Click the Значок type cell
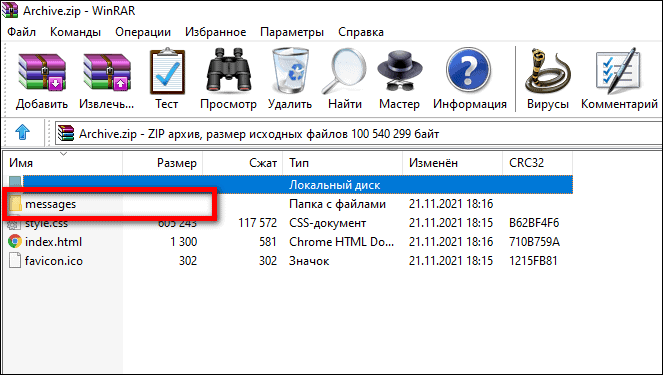This screenshot has height=375, width=663. pos(309,261)
